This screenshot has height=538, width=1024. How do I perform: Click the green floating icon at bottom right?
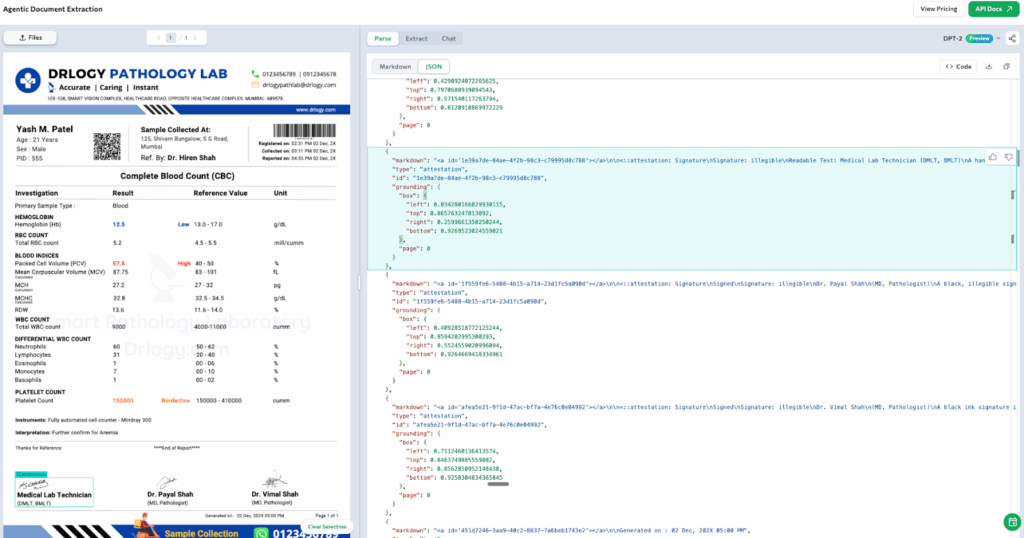pos(1011,522)
